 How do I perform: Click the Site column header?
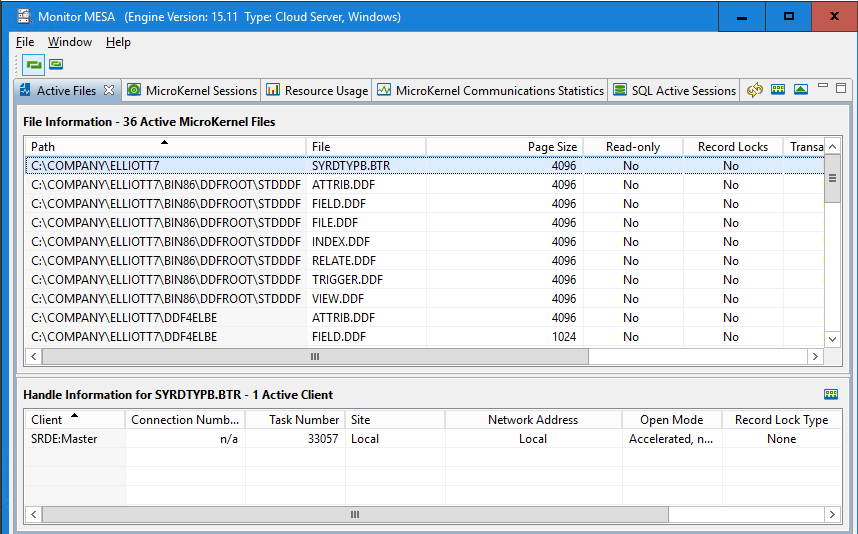[x=395, y=420]
